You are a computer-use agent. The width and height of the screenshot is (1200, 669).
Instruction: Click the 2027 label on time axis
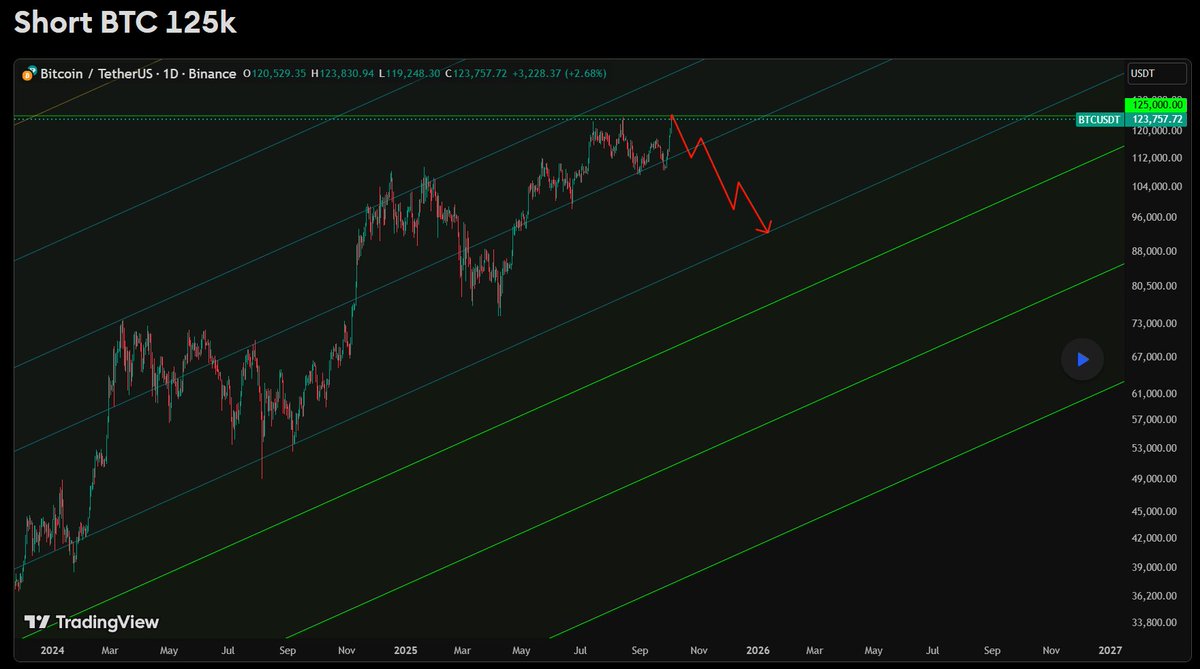[1109, 650]
